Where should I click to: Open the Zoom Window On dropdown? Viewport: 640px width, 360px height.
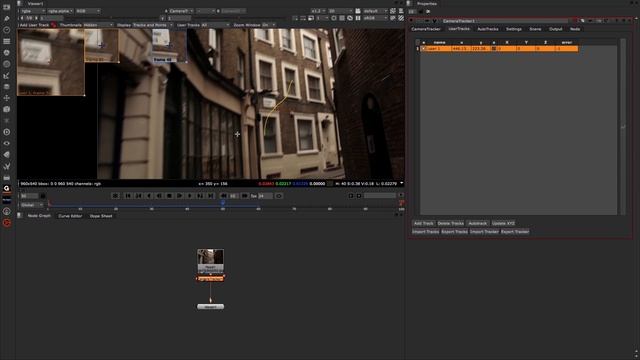pos(269,25)
